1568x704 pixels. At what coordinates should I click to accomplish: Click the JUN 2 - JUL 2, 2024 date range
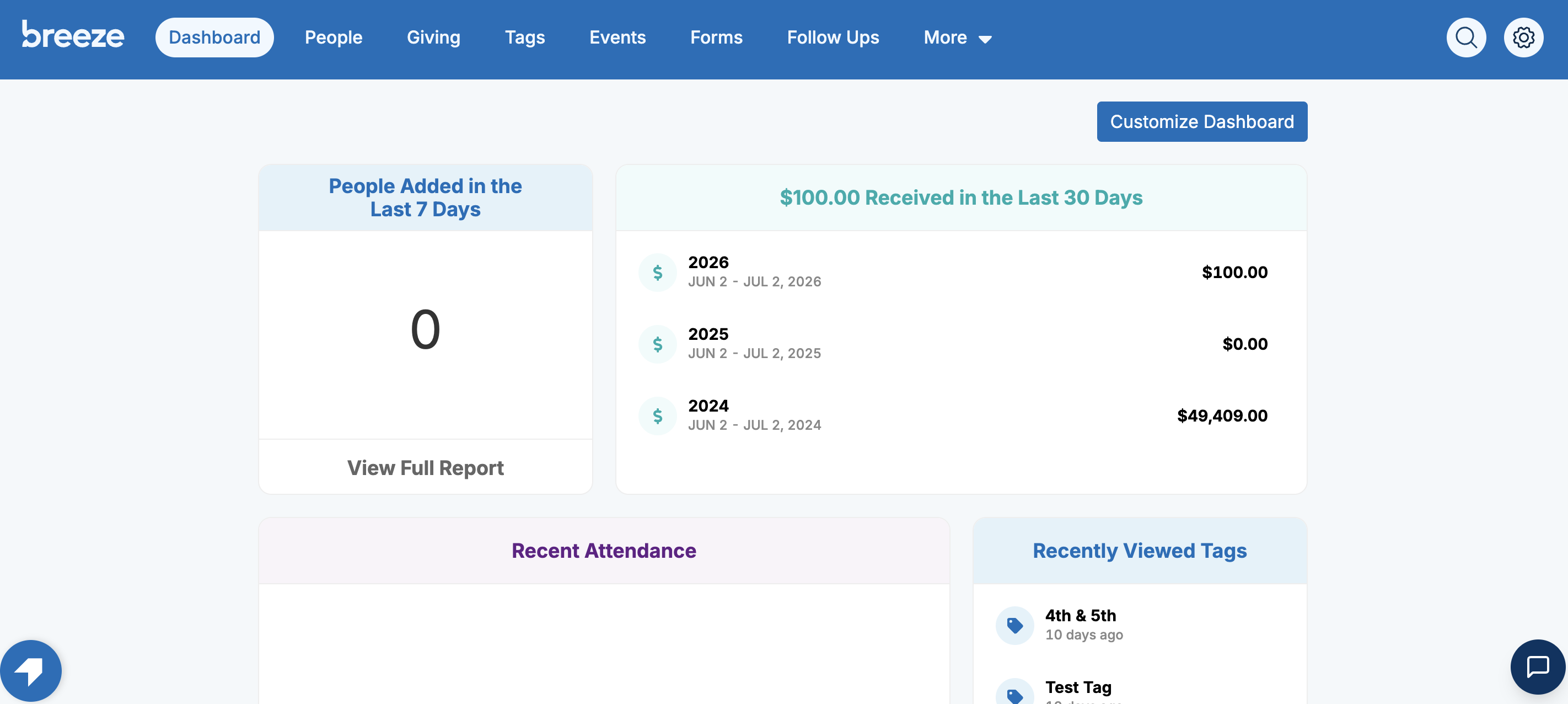click(x=754, y=425)
